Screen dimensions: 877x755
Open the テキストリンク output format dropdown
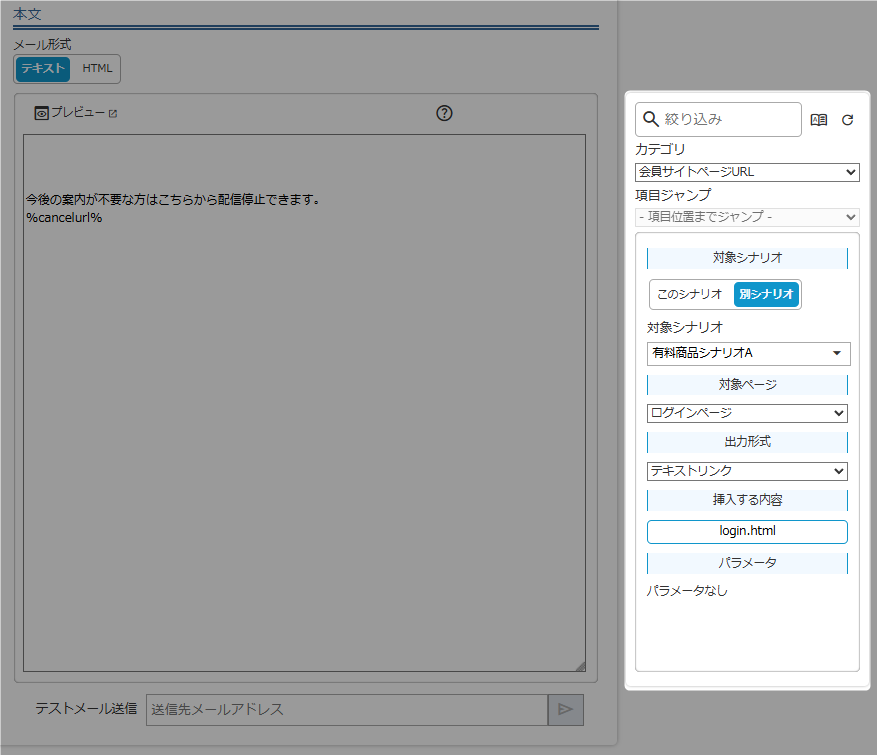click(747, 470)
